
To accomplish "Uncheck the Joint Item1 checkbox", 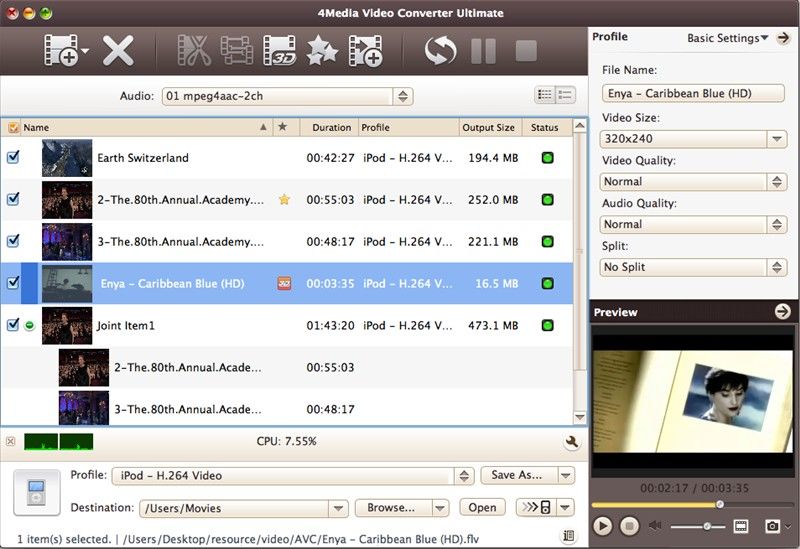I will 13,325.
